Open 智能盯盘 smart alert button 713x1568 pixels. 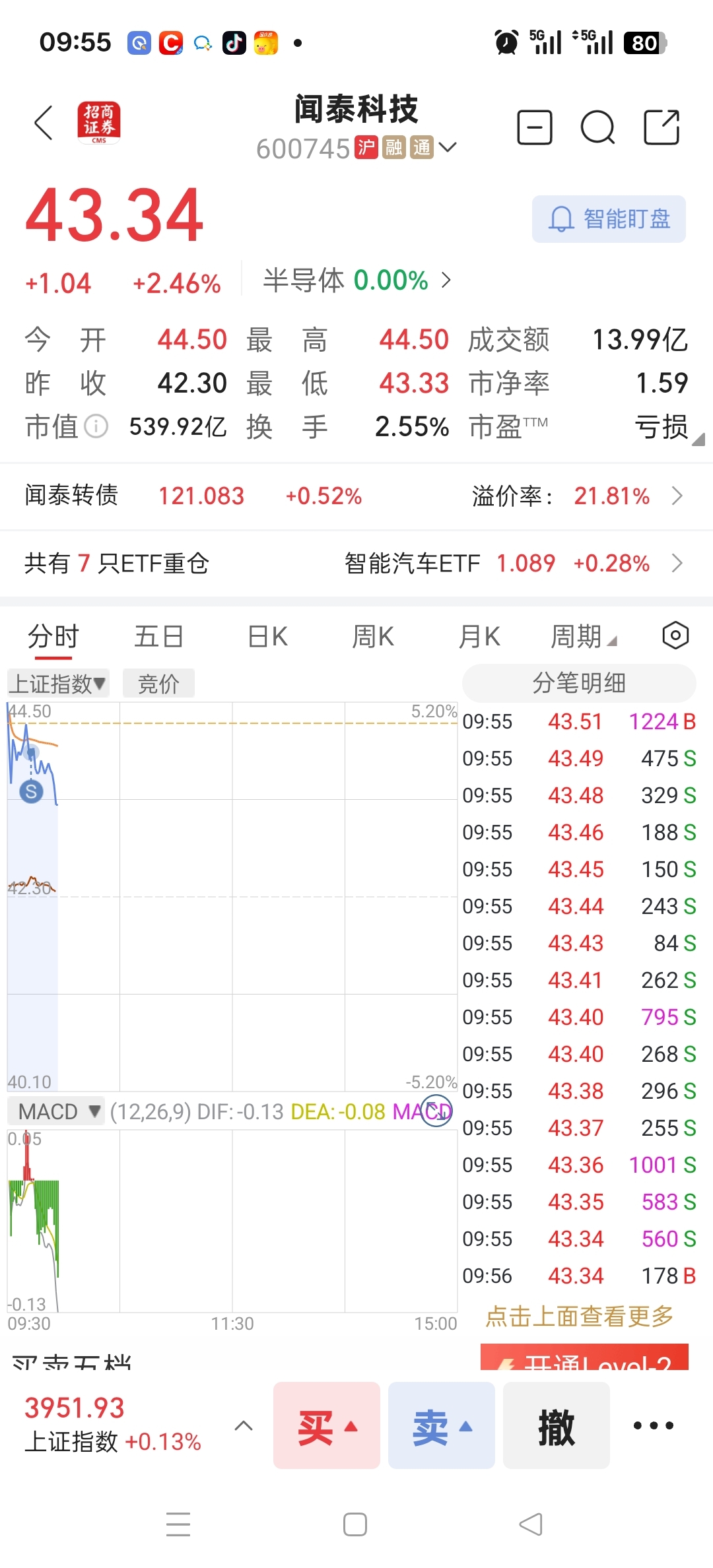pos(609,219)
